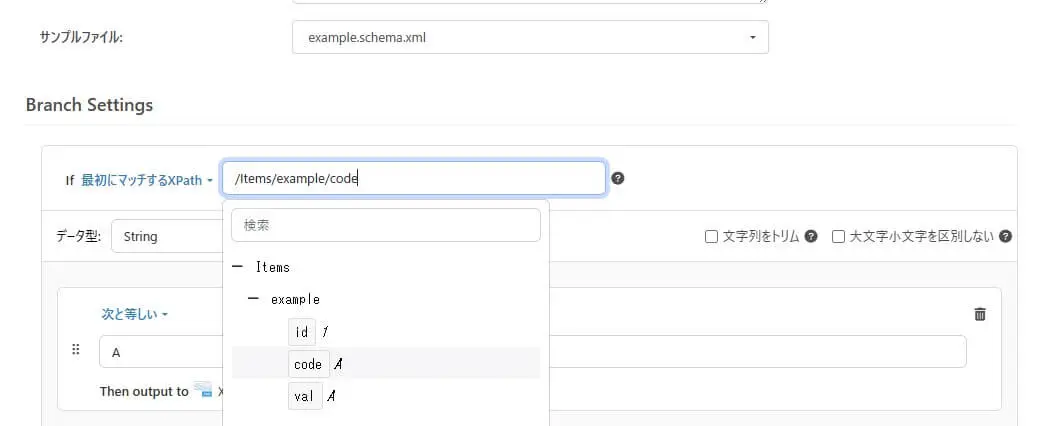Select the code node in the tree
1039x426 pixels.
[x=307, y=364]
